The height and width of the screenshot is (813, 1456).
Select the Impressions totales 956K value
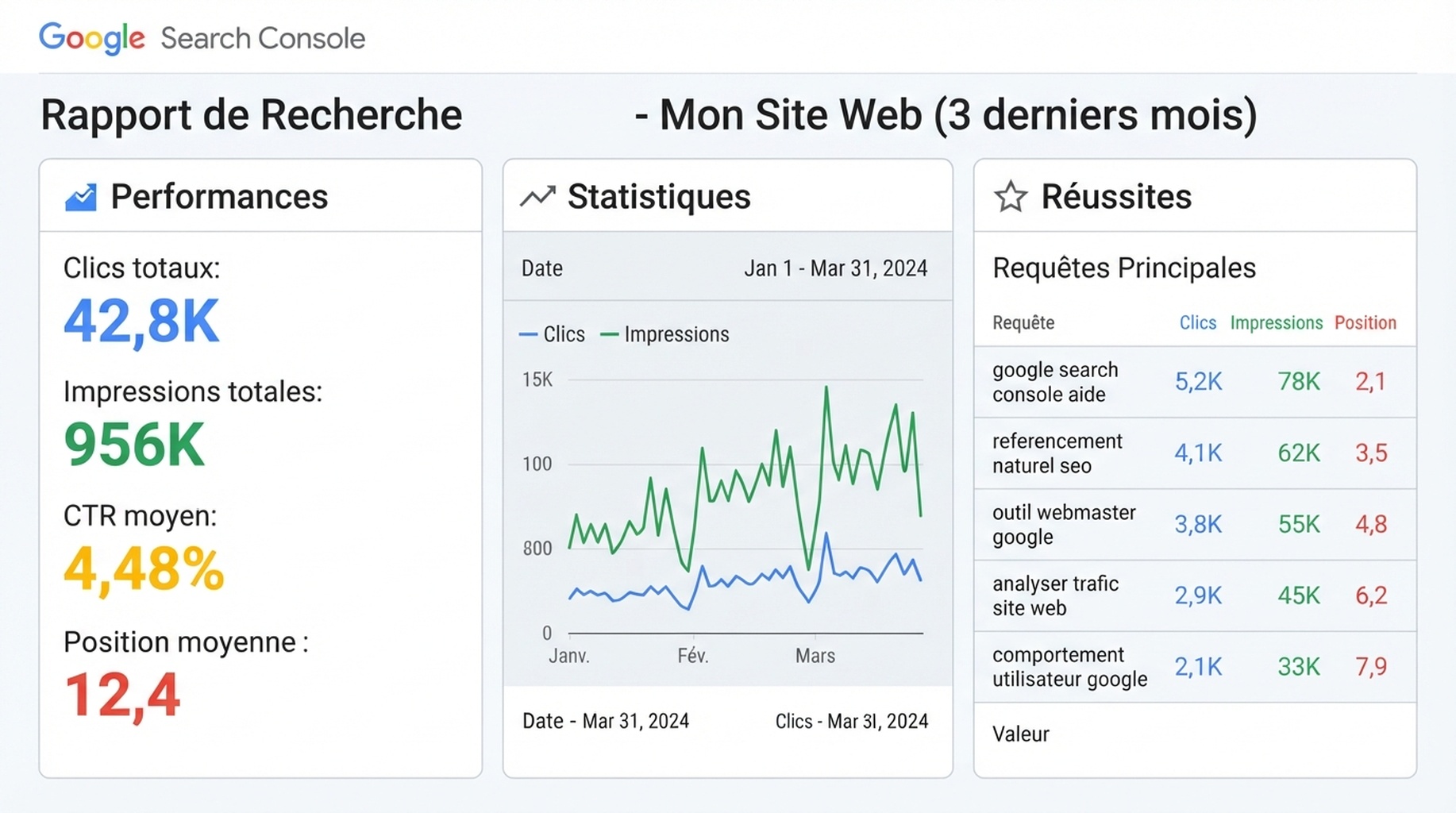pos(134,445)
